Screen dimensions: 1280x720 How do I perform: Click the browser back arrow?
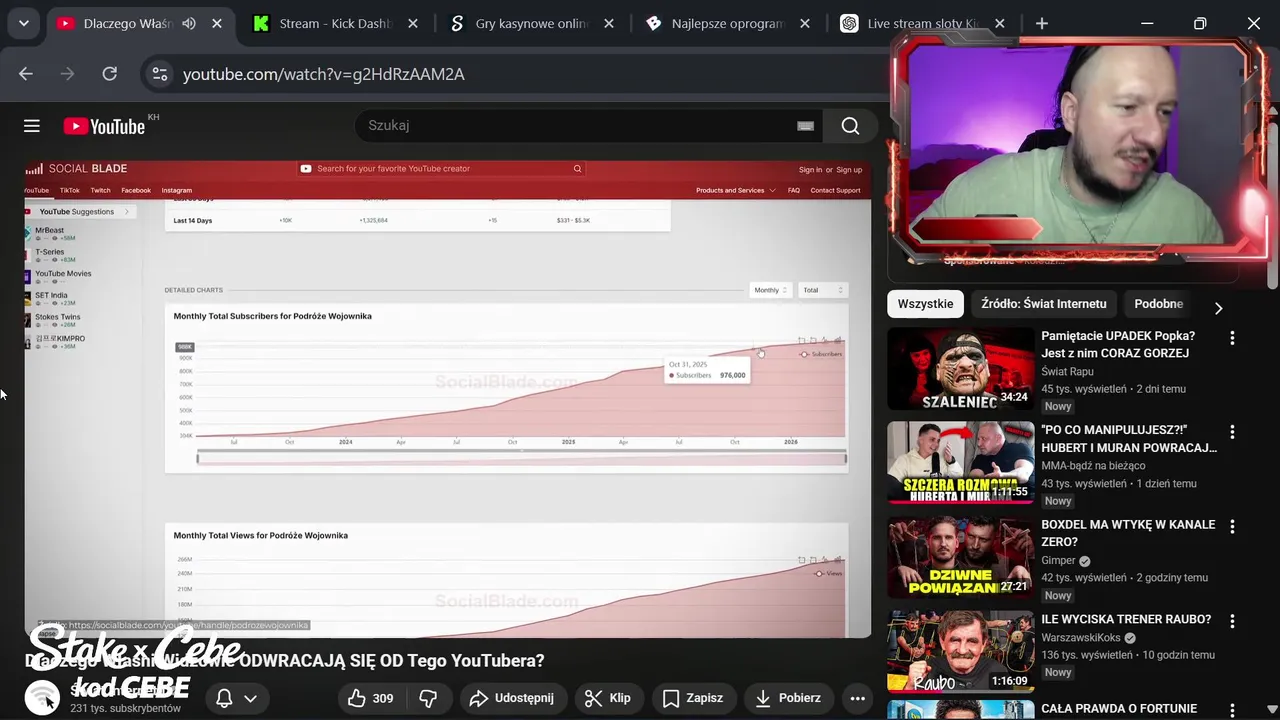[26, 73]
